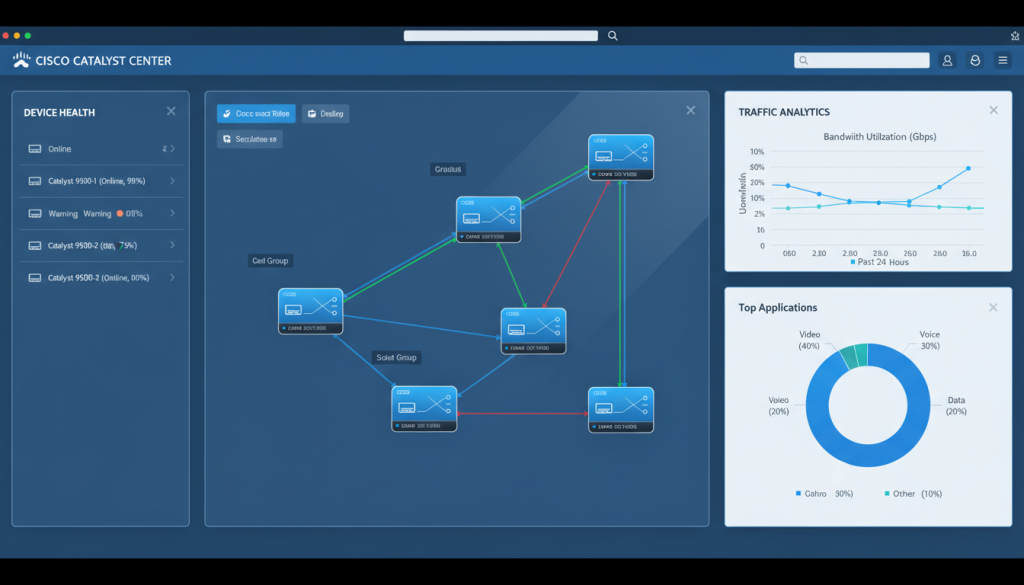
Task: Click the TRAFFIC ANALYTICS panel title
Action: click(784, 112)
